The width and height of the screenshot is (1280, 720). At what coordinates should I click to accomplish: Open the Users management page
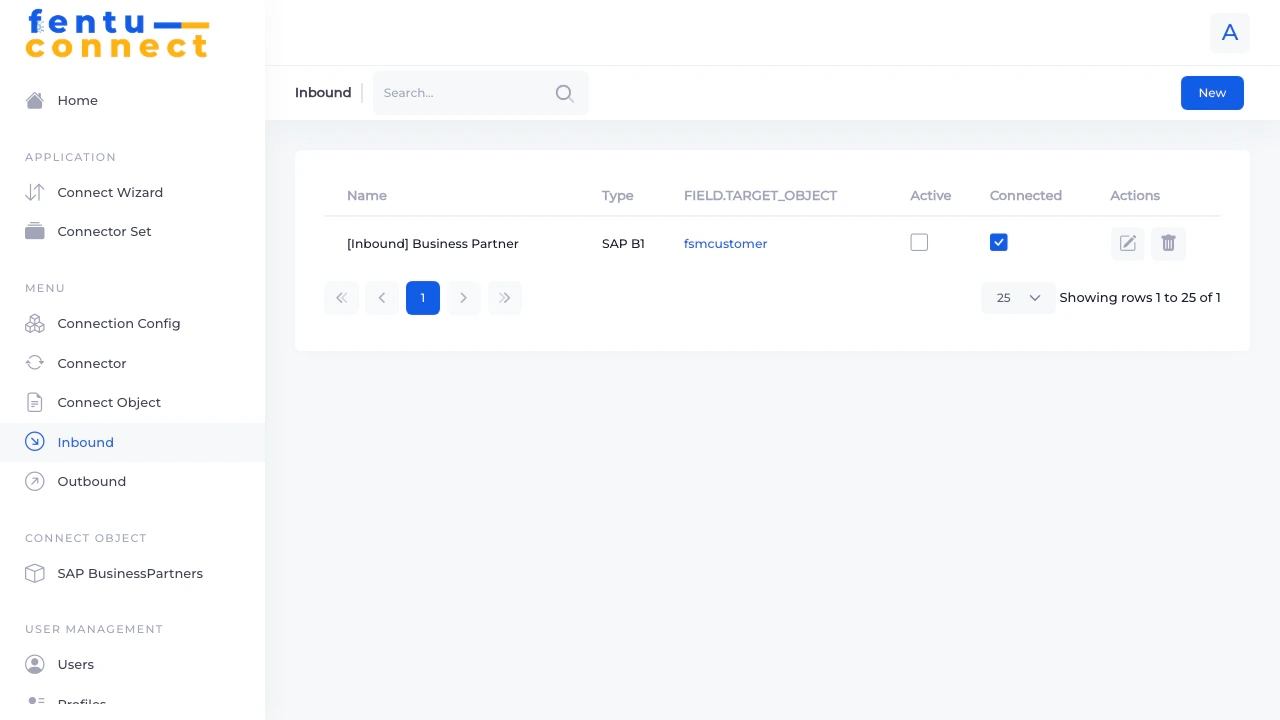132,664
